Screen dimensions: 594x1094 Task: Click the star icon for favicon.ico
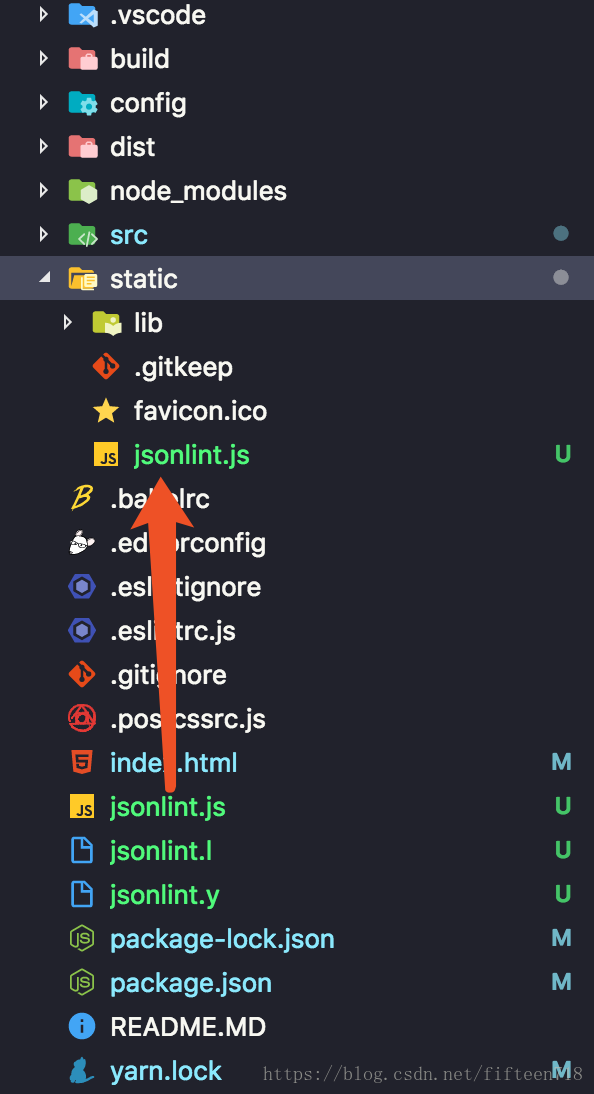coord(105,411)
